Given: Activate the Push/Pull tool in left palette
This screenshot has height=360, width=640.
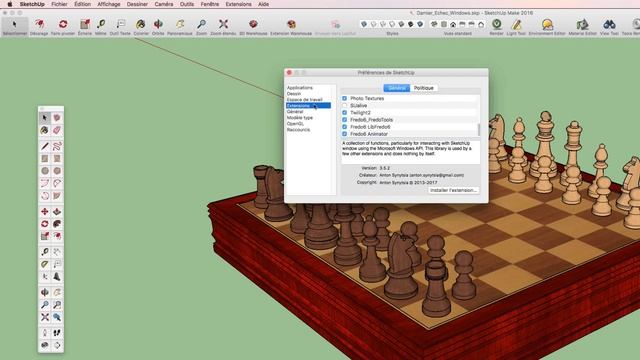Looking at the screenshot, I should tap(57, 211).
